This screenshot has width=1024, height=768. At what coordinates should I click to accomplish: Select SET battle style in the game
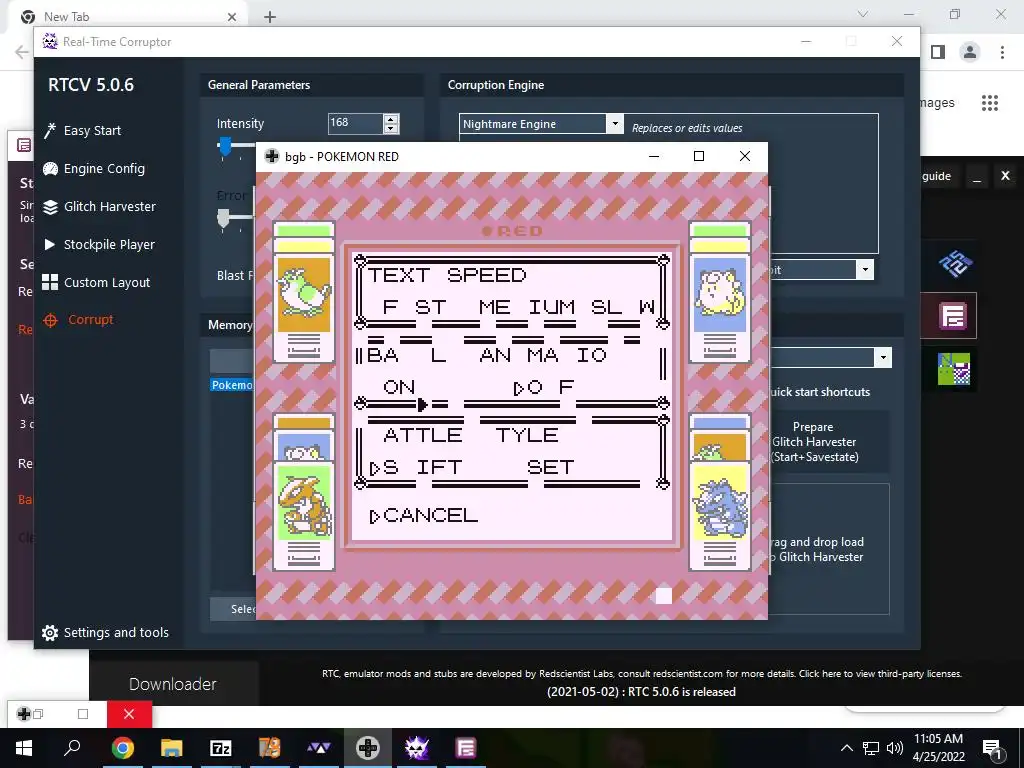coord(551,468)
